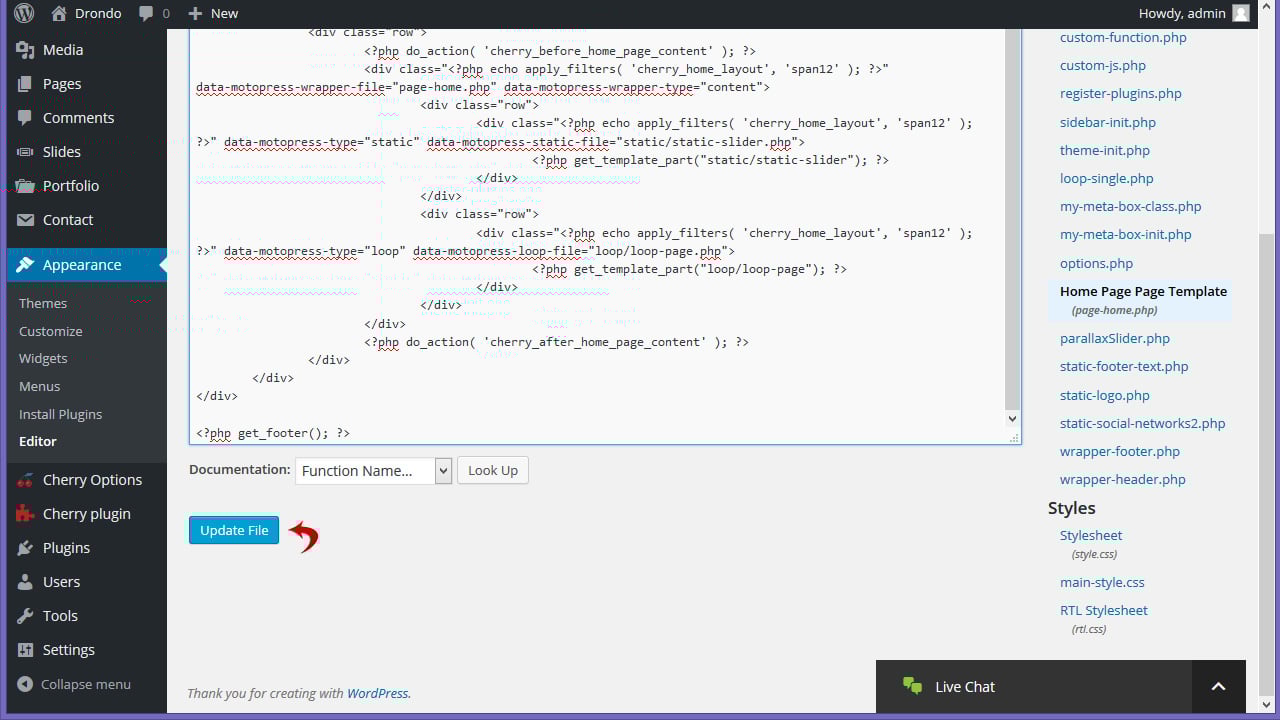
Task: Click the Settings sliders icon
Action: click(25, 650)
